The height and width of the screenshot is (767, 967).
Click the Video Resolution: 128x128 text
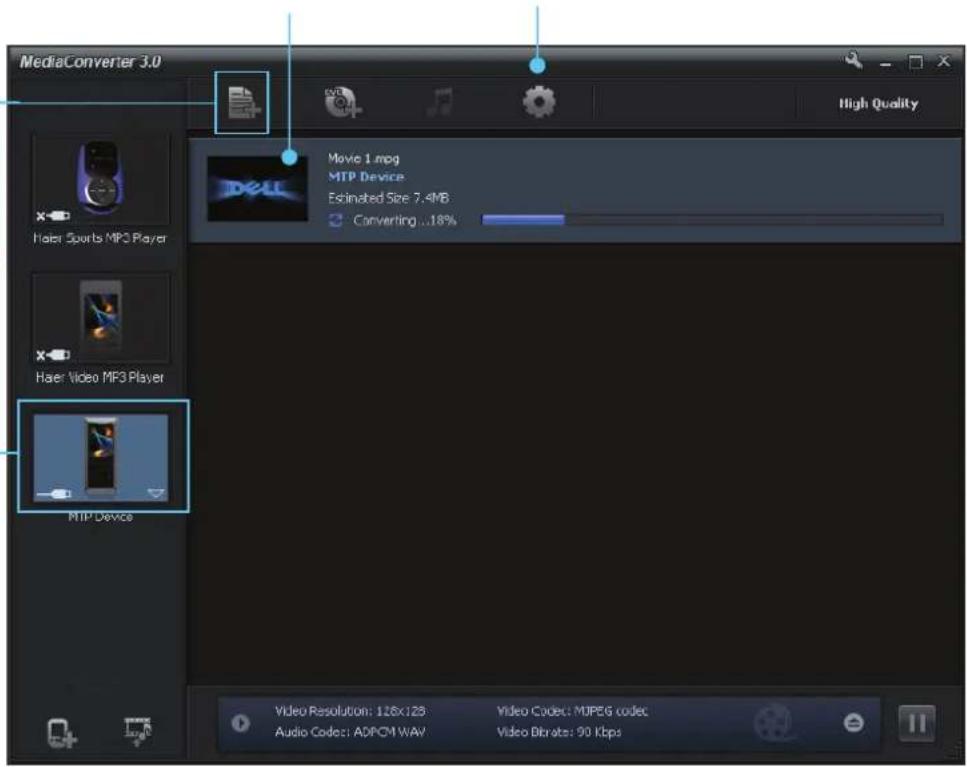(350, 711)
